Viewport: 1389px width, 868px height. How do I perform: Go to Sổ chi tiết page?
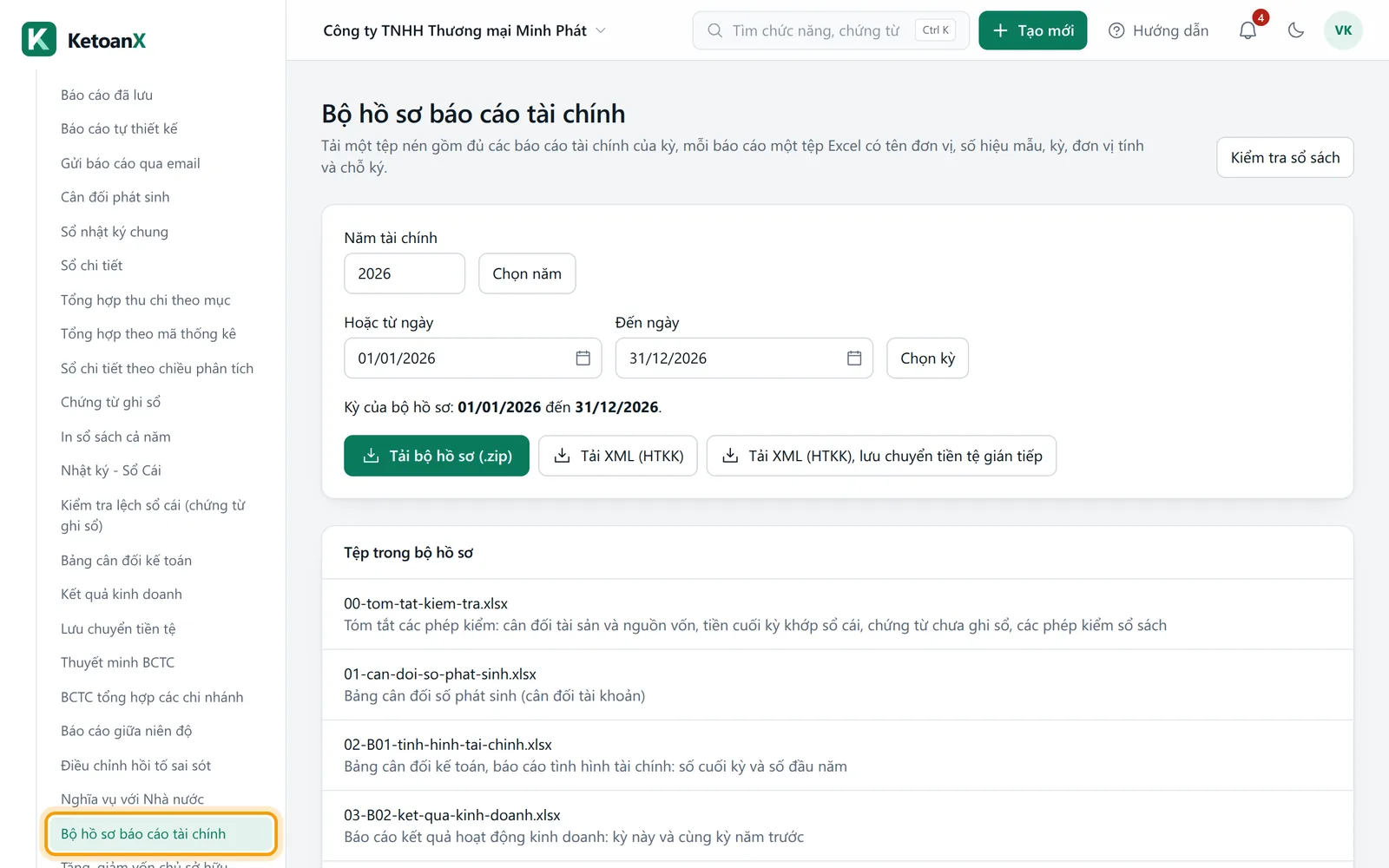click(92, 266)
